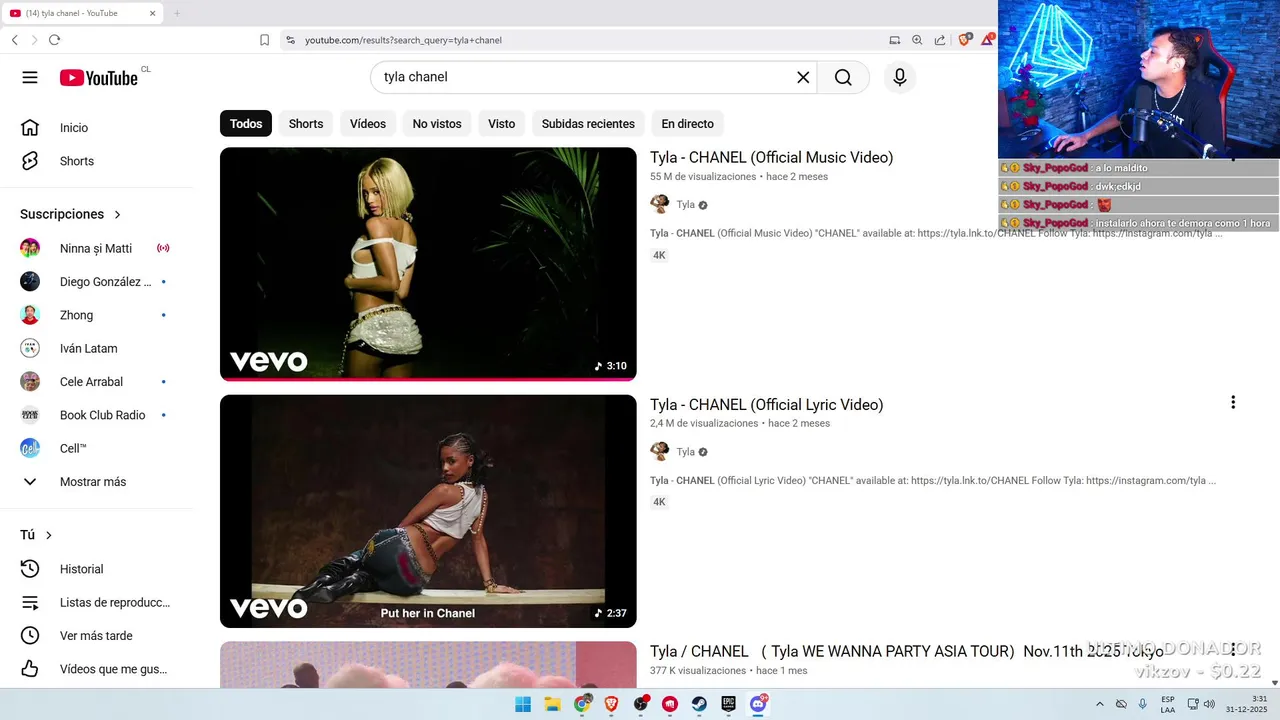Select the En directo filter chip

(x=688, y=124)
